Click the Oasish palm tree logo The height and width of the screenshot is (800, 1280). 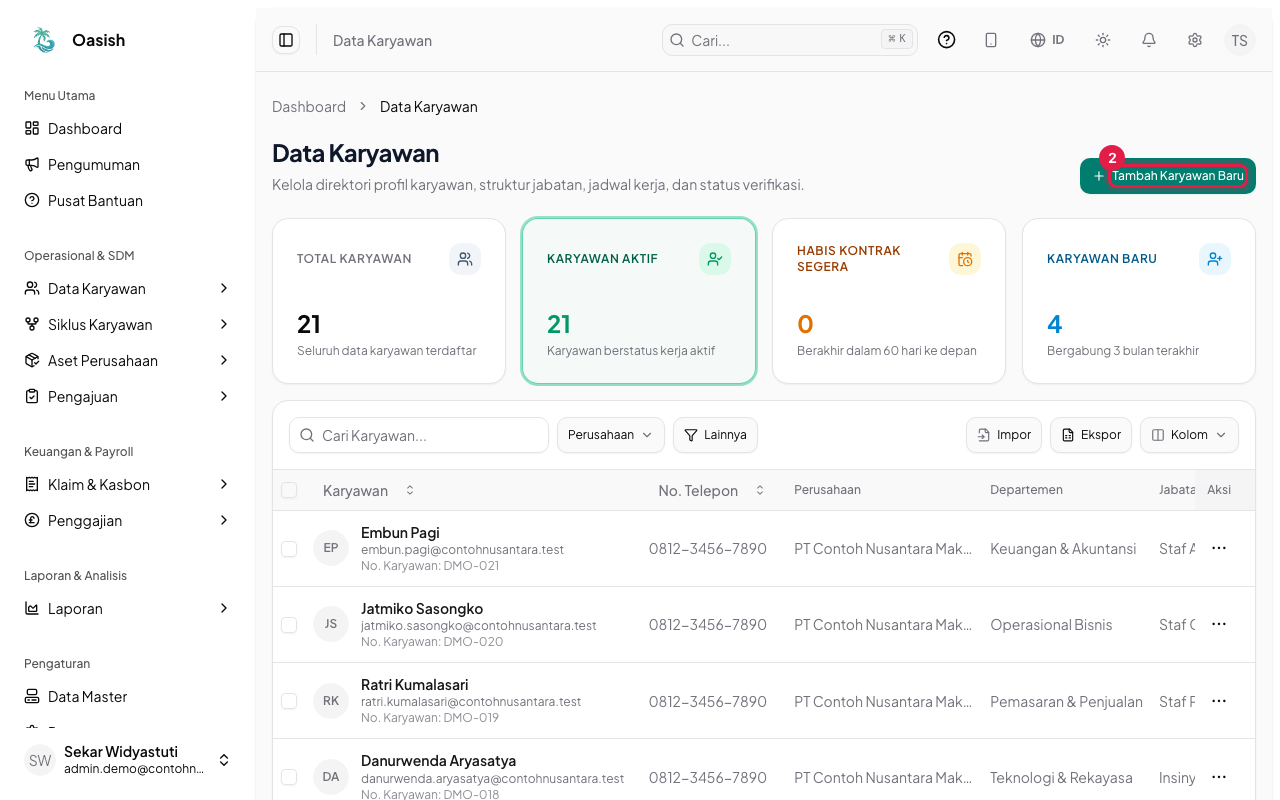44,40
